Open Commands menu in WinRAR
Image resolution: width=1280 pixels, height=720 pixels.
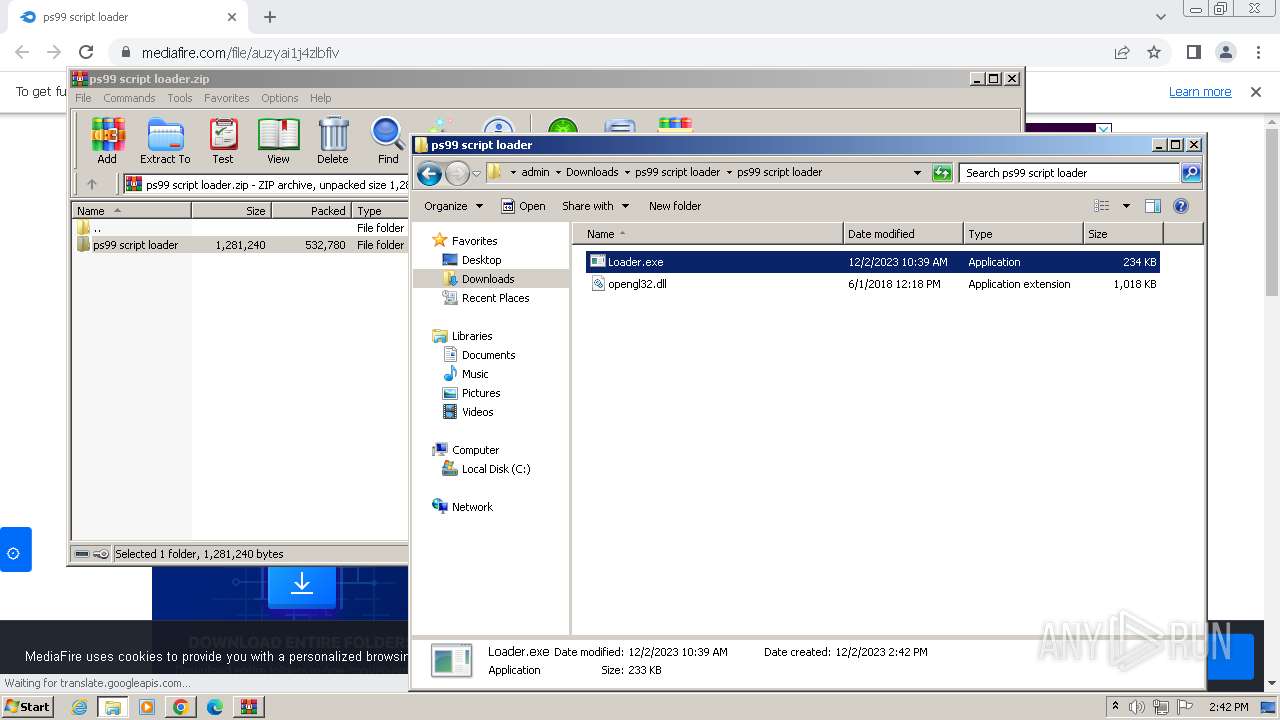pyautogui.click(x=129, y=98)
